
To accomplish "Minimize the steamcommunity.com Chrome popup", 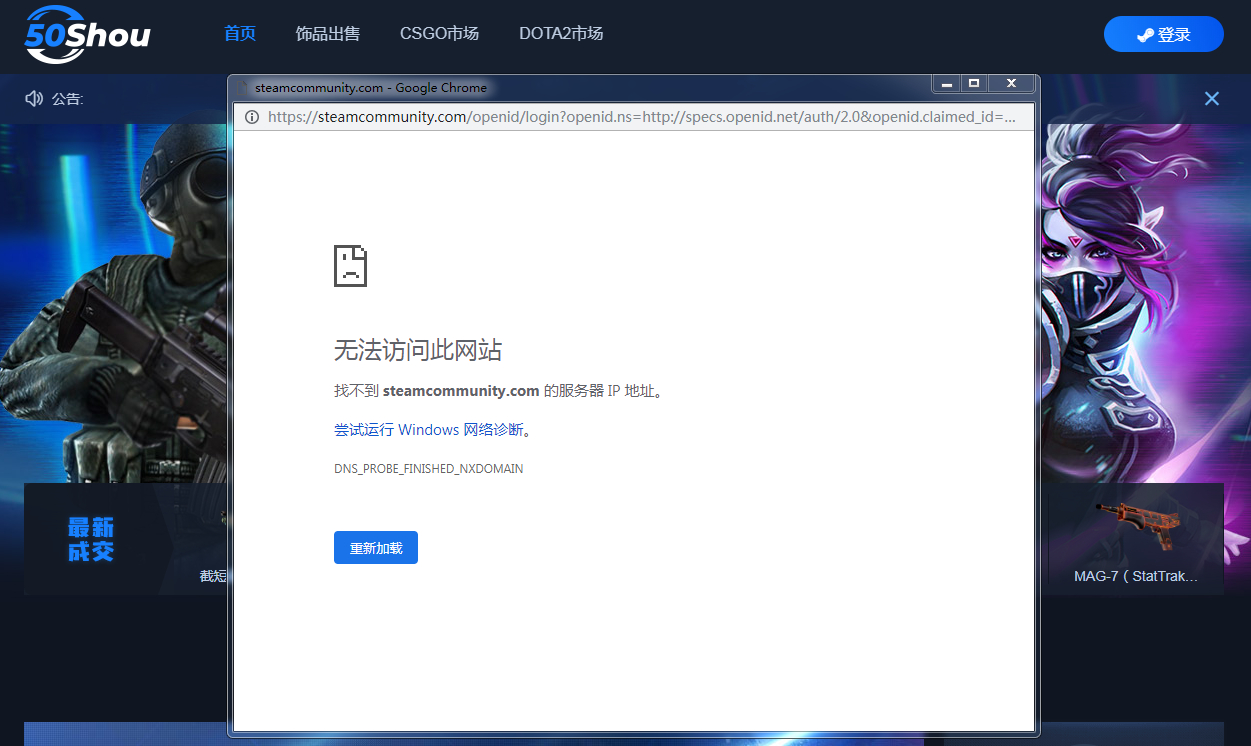I will point(946,83).
